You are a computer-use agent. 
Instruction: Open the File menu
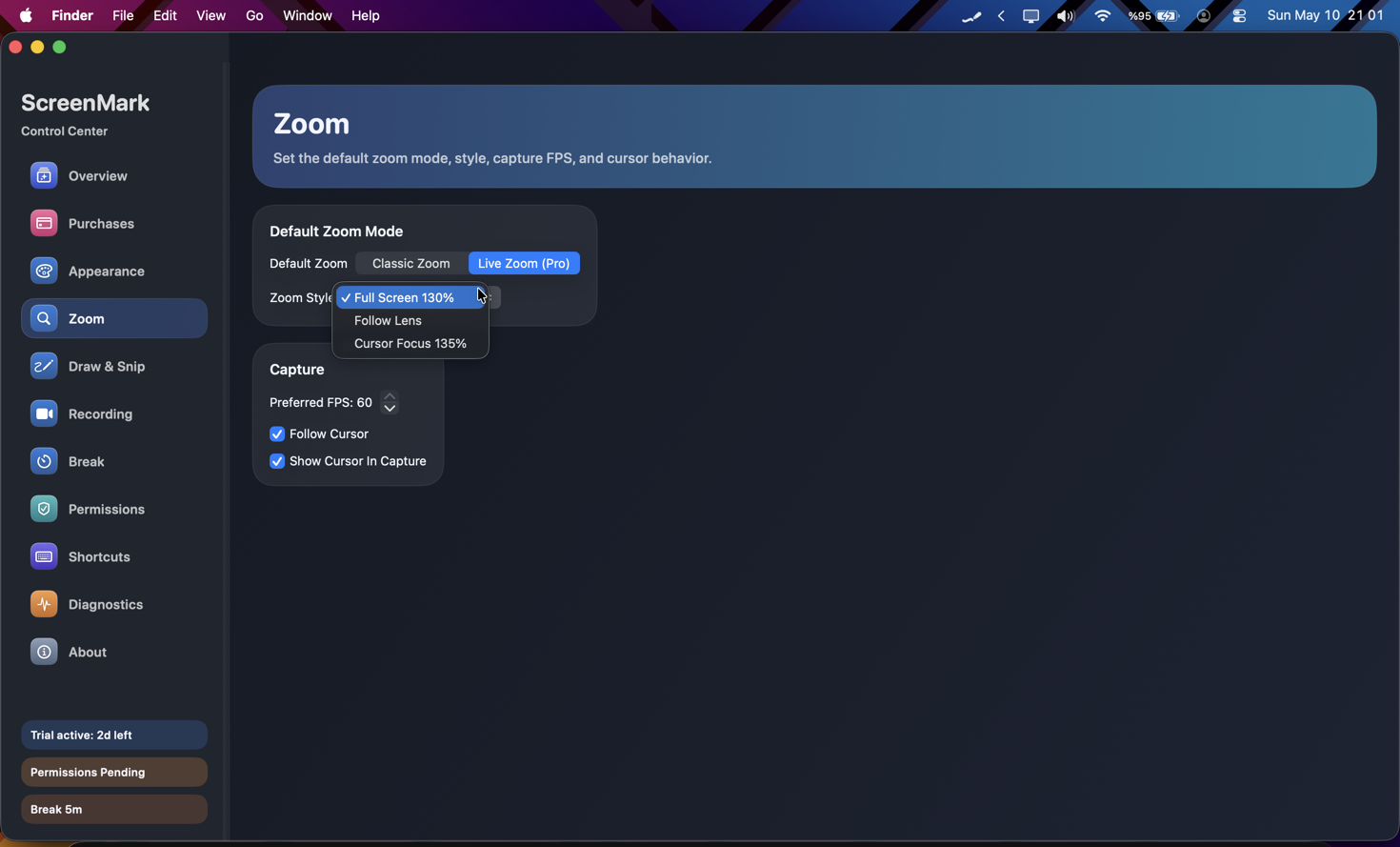click(x=123, y=15)
